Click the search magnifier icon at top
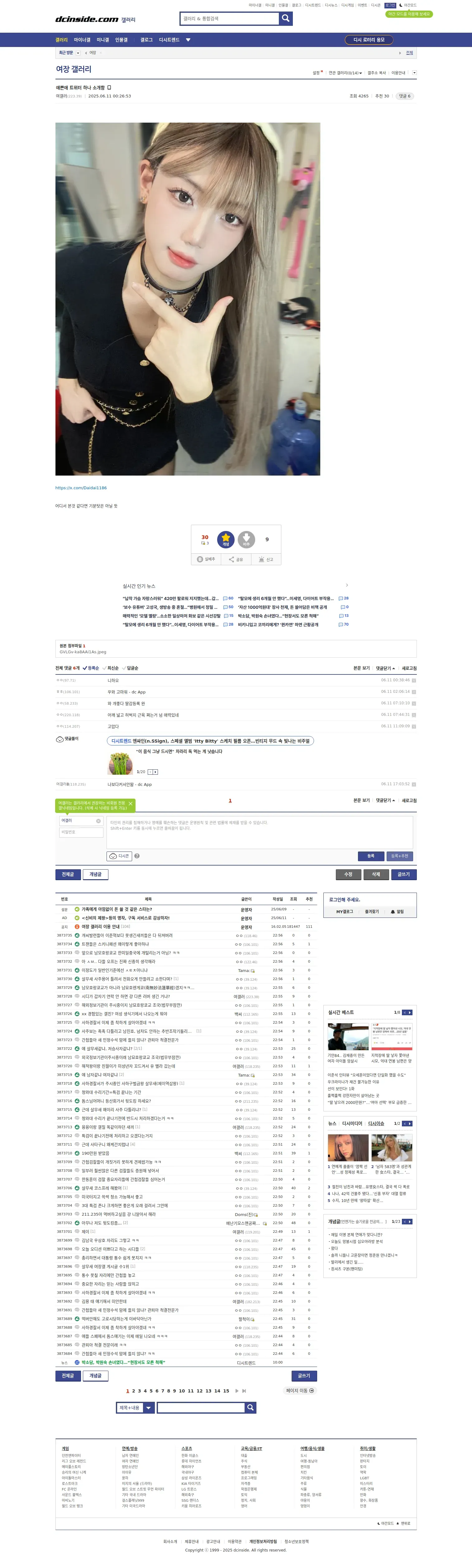 pos(286,19)
